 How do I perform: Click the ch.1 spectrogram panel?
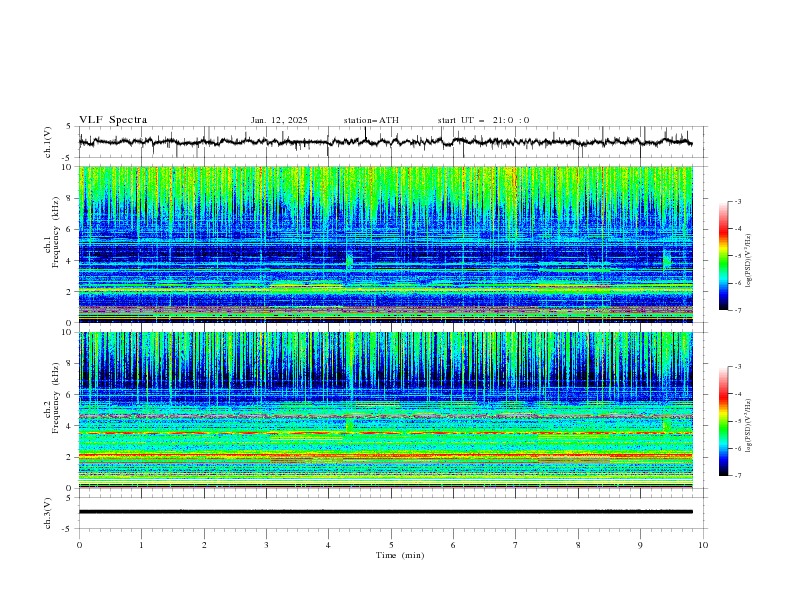[385, 244]
